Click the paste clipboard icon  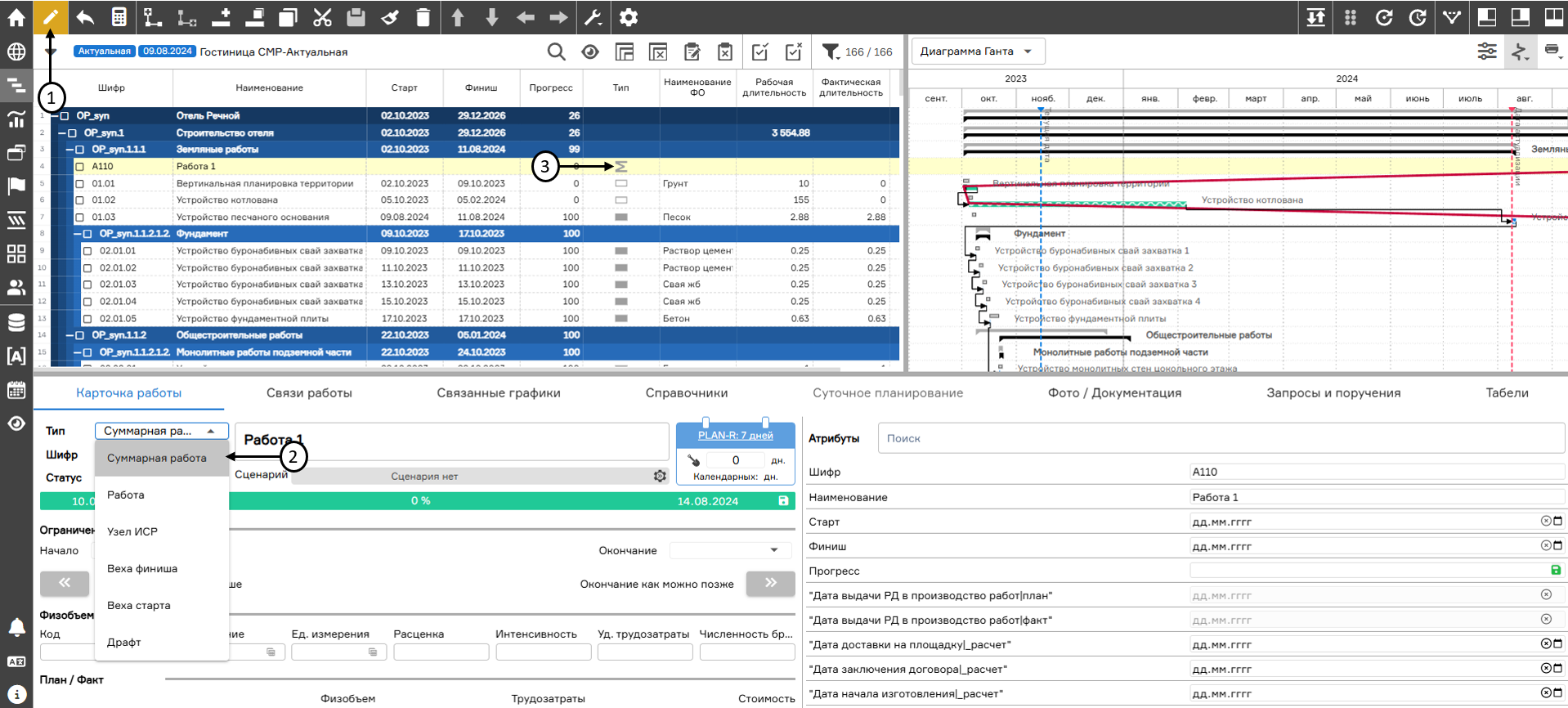click(356, 17)
